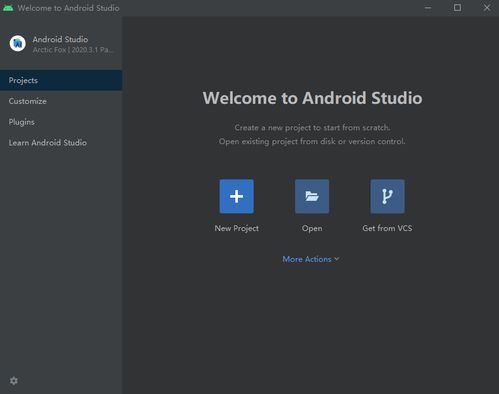
Task: Maximize the Welcome window
Action: click(x=457, y=8)
